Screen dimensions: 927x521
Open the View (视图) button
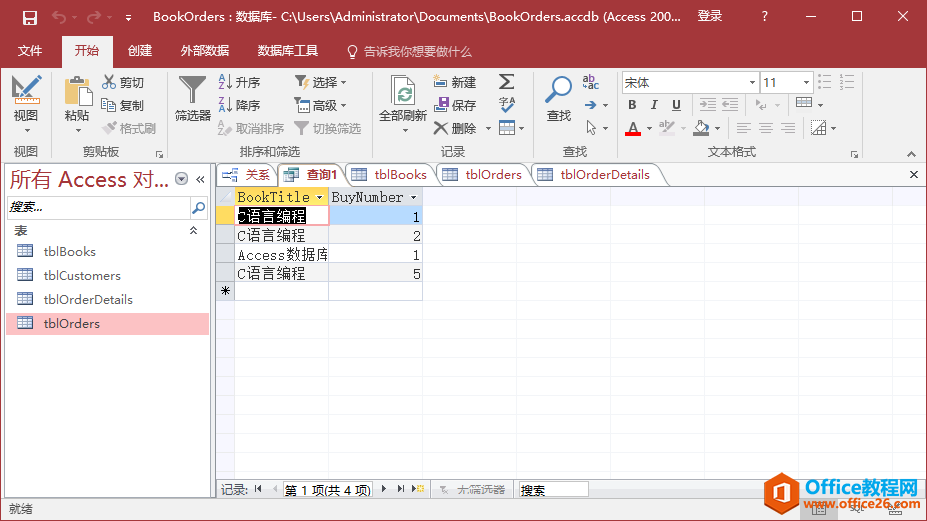(26, 103)
